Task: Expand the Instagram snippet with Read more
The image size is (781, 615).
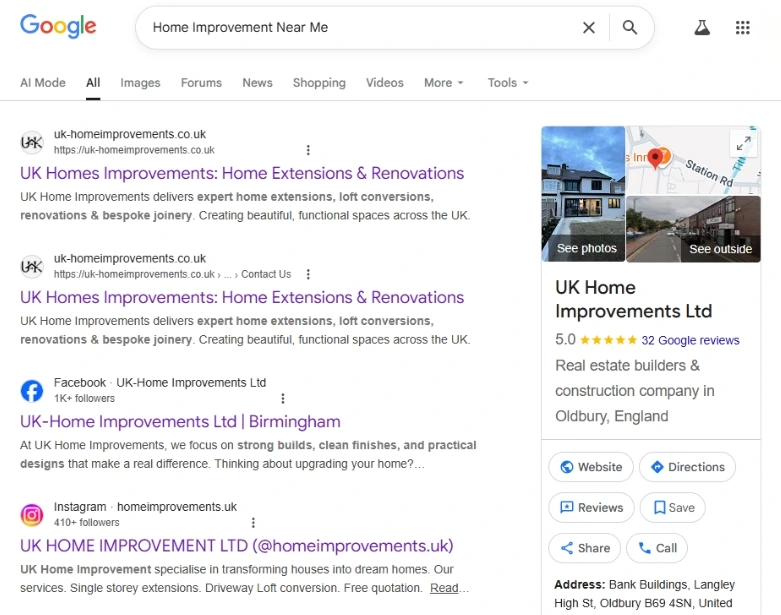Action: (x=445, y=588)
